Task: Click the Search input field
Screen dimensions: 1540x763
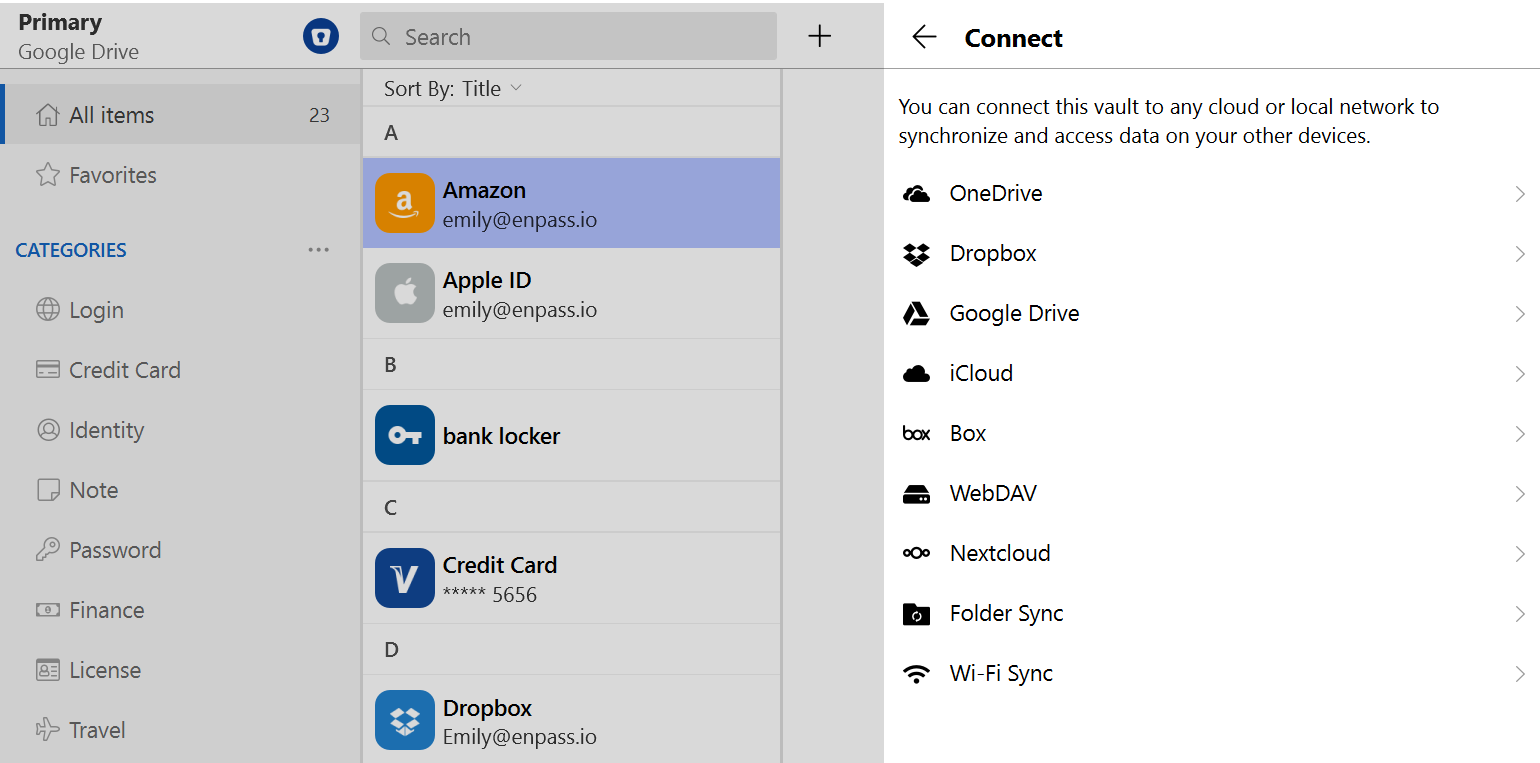Action: point(568,37)
